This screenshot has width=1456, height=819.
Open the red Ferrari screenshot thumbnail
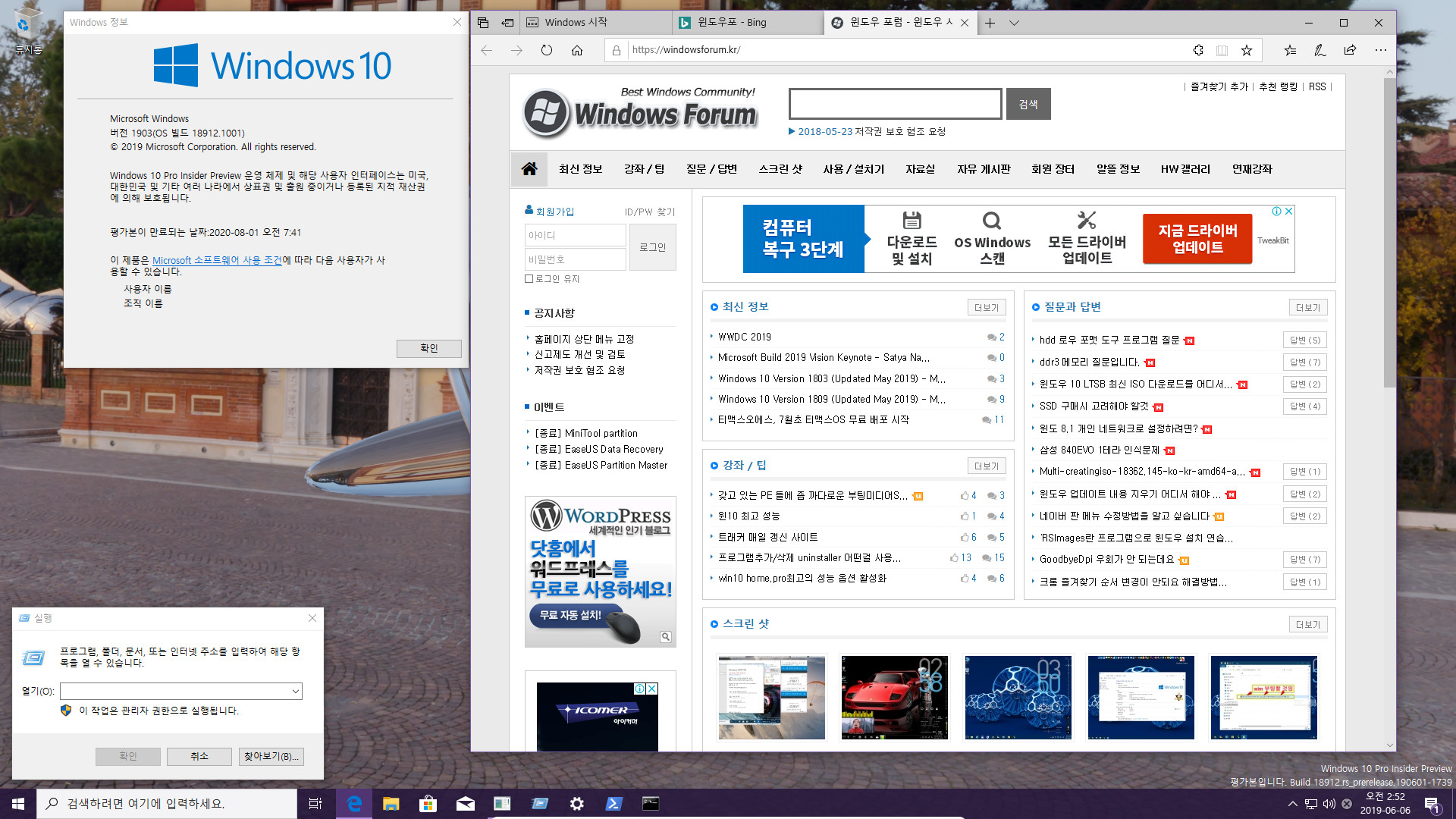coord(894,698)
